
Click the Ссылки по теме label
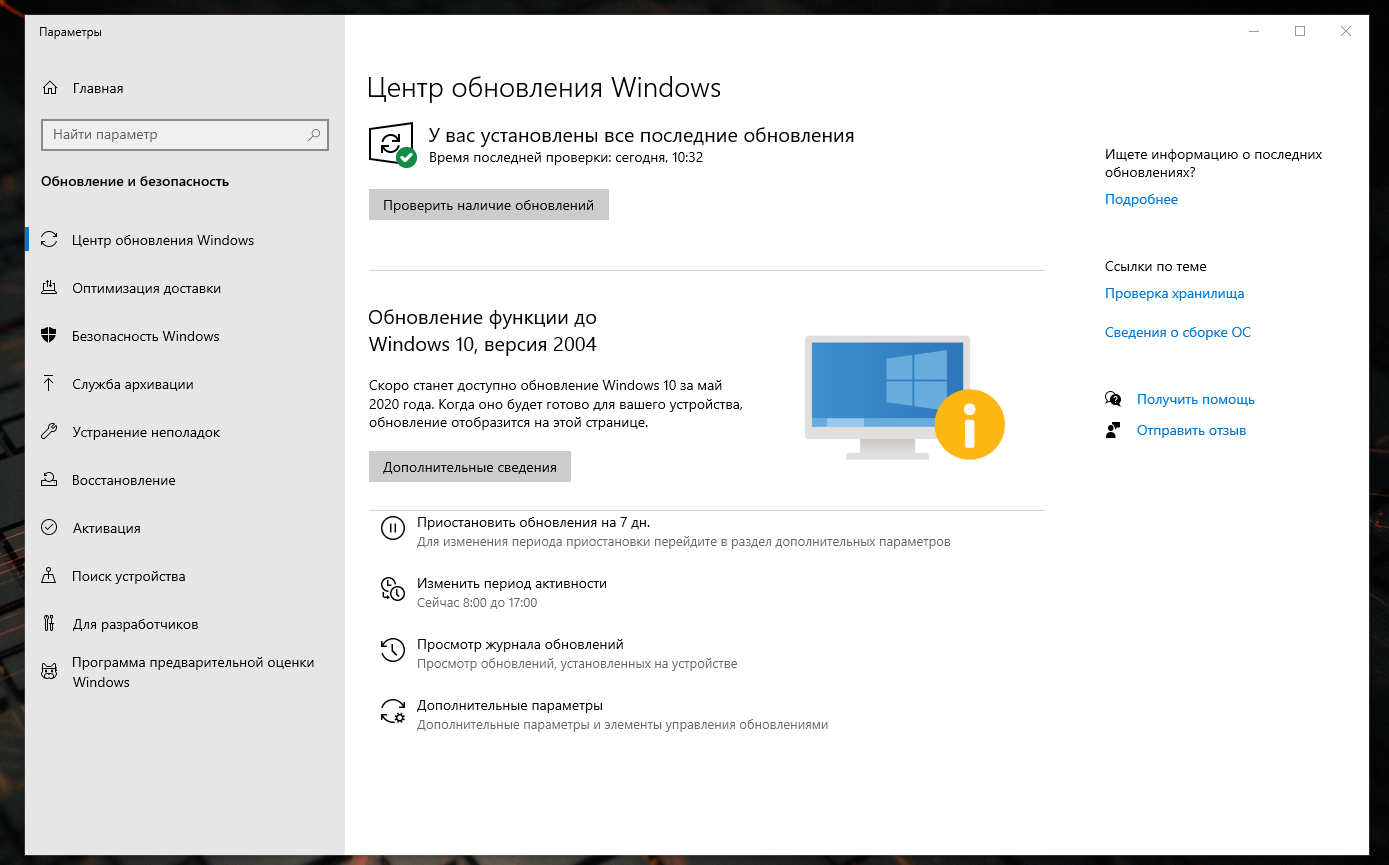[x=1156, y=266]
